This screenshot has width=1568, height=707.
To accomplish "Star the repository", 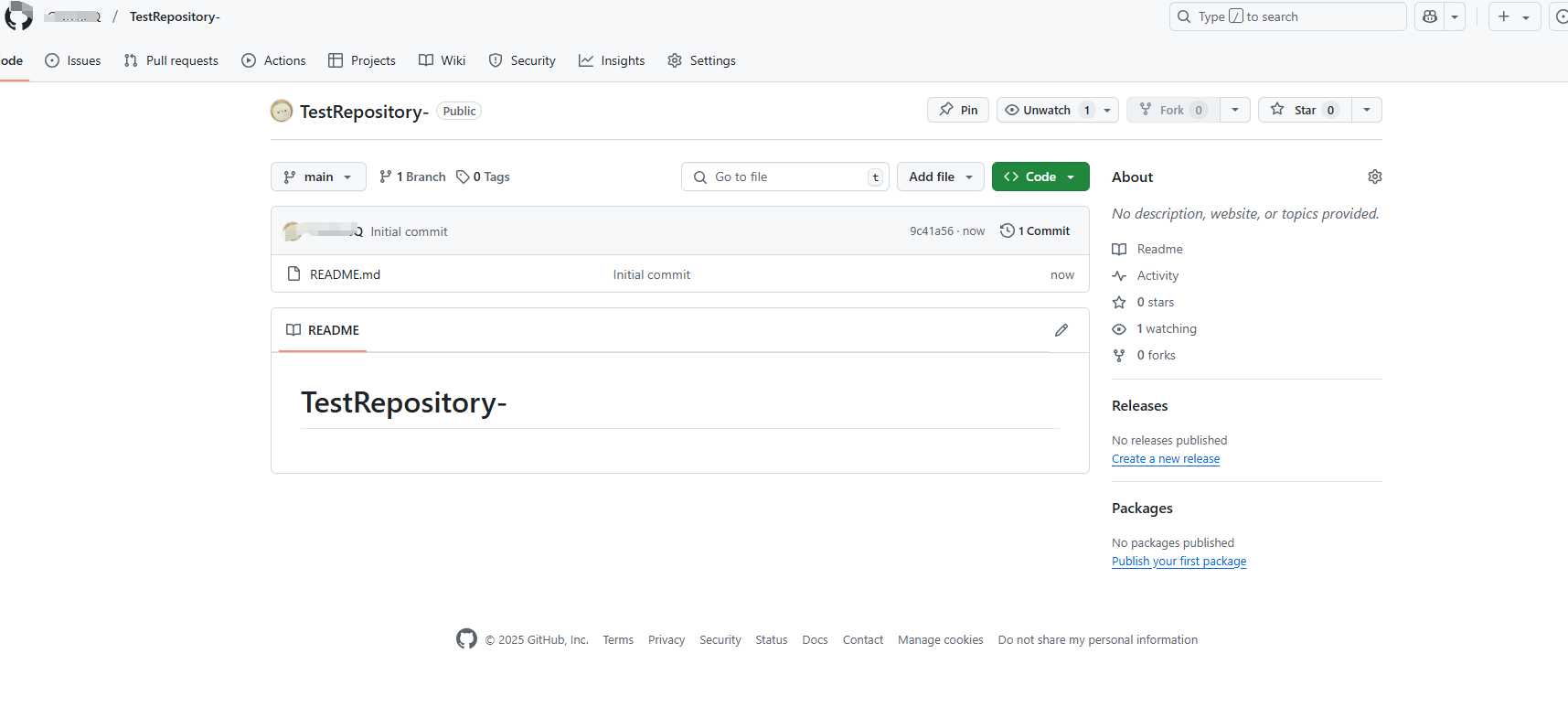I will (x=1305, y=110).
